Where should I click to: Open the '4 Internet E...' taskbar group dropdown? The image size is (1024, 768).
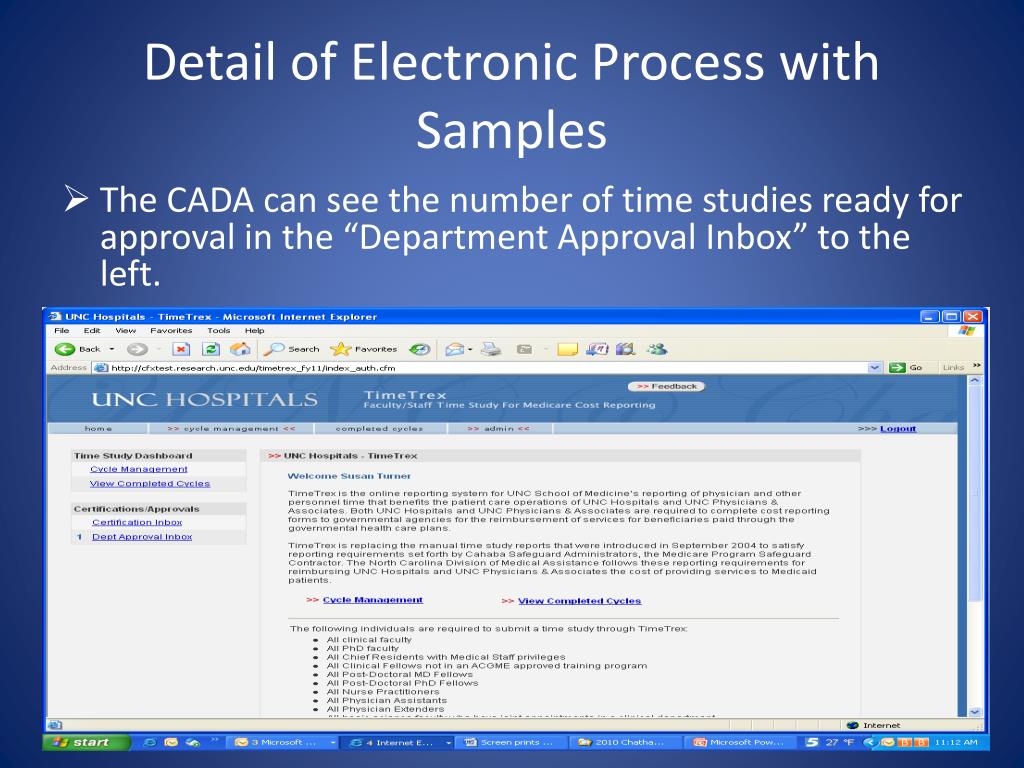(x=449, y=743)
